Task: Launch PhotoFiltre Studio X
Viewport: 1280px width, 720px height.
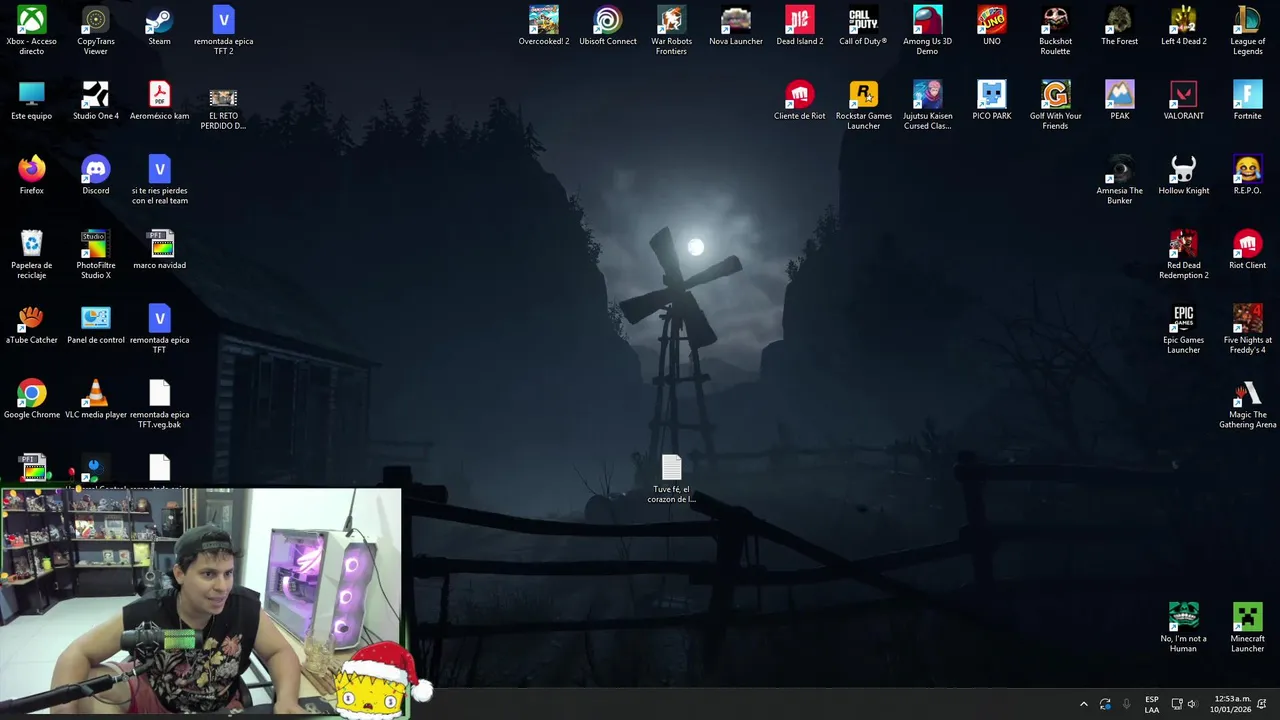Action: (x=96, y=244)
